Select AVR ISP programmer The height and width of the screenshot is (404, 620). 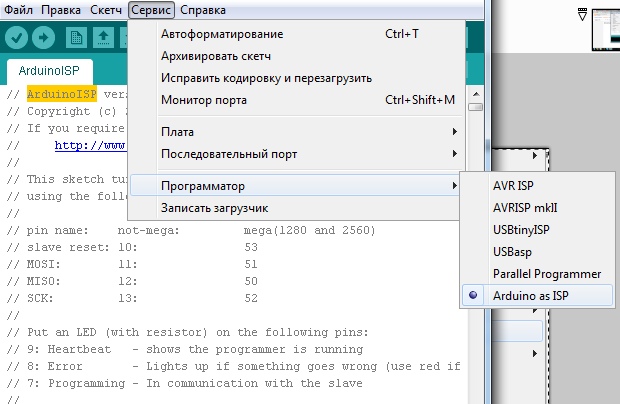click(x=537, y=186)
